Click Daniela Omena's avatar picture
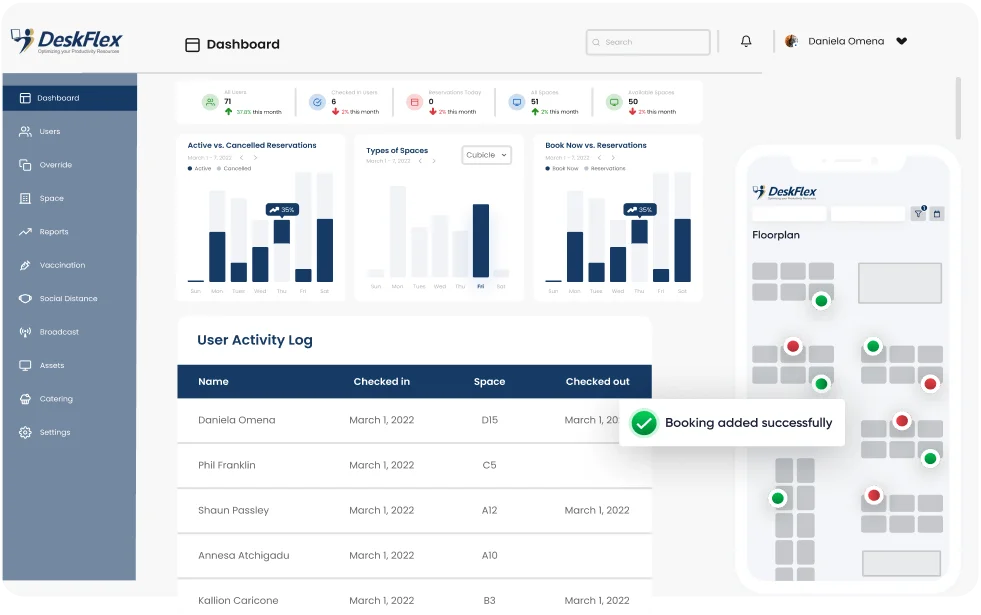The height and width of the screenshot is (615, 981). (x=791, y=41)
